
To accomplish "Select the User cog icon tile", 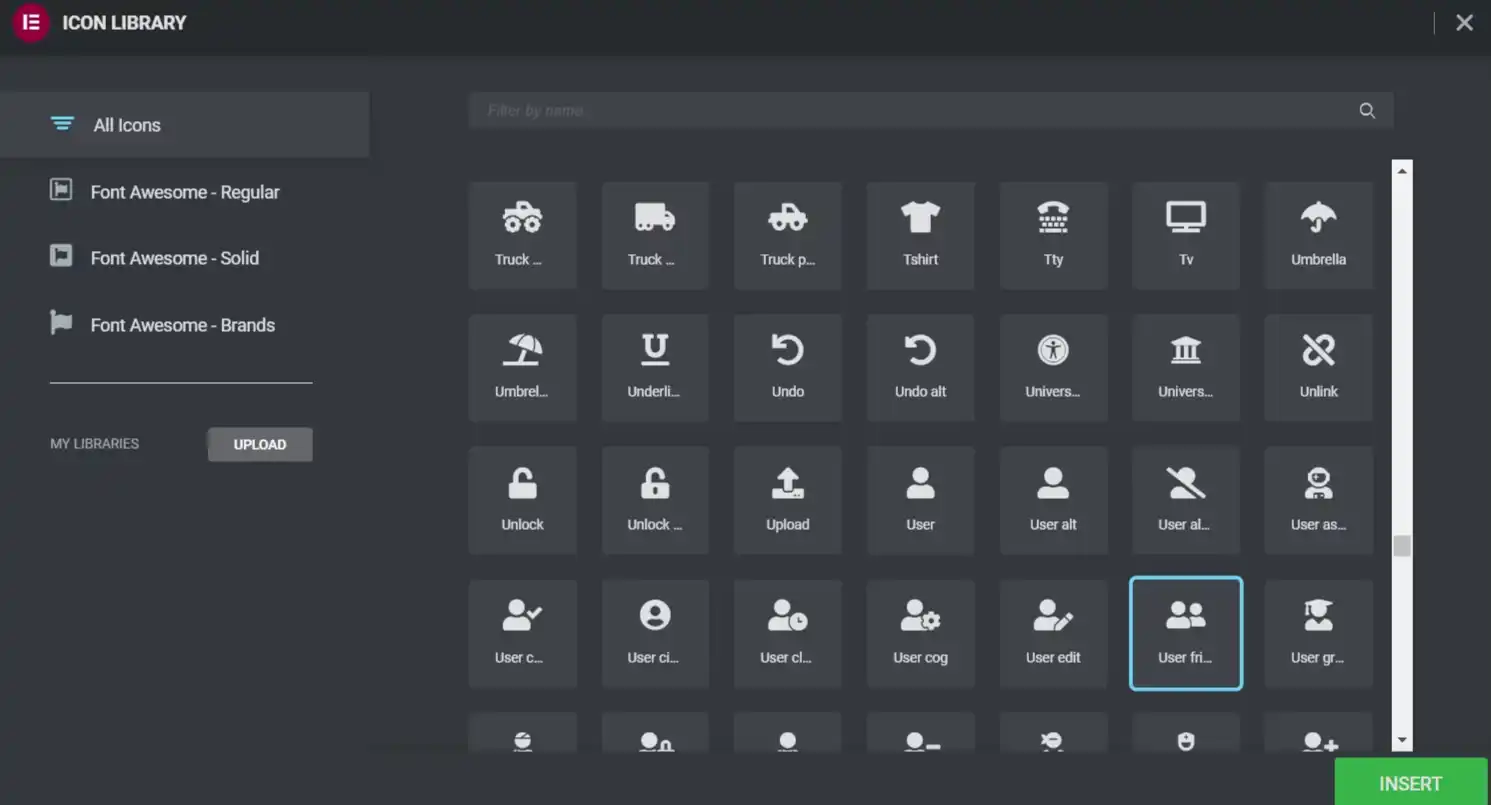I will coord(921,634).
